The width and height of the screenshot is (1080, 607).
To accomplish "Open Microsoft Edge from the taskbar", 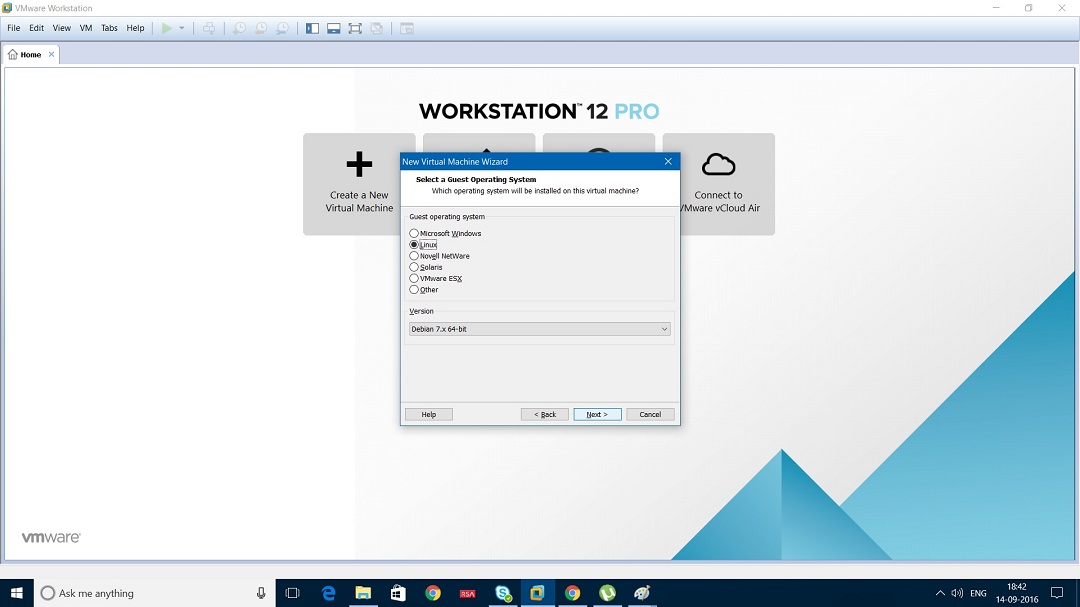I will tap(329, 593).
